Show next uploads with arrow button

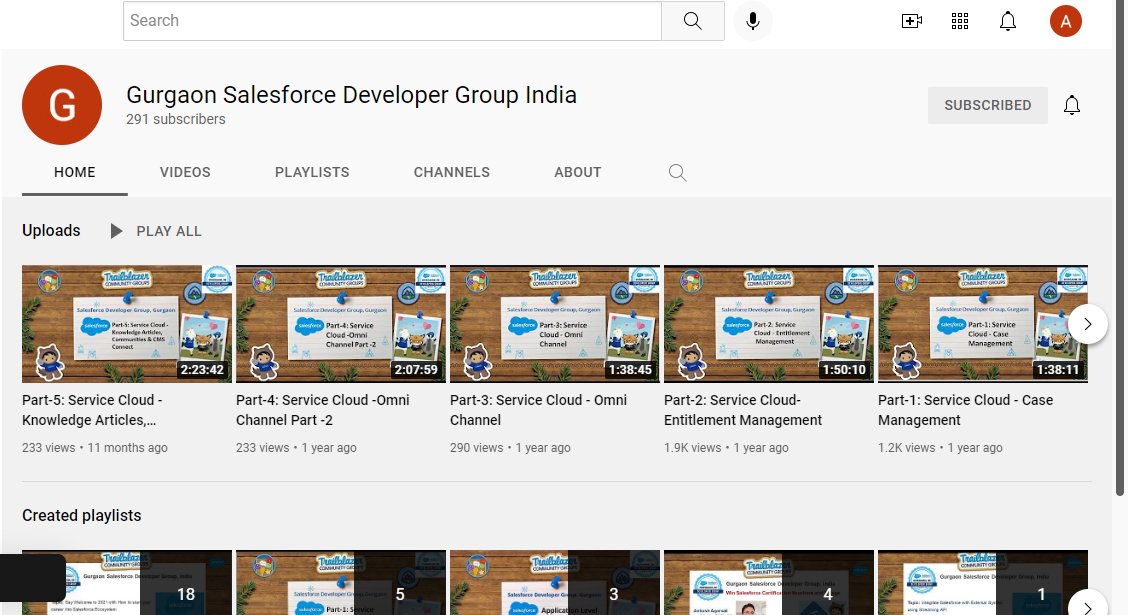[1088, 324]
